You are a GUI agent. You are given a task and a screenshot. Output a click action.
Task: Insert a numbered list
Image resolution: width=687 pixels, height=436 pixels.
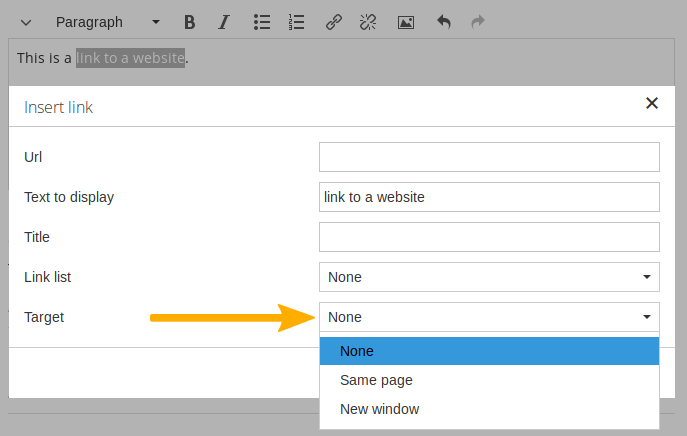pos(296,22)
